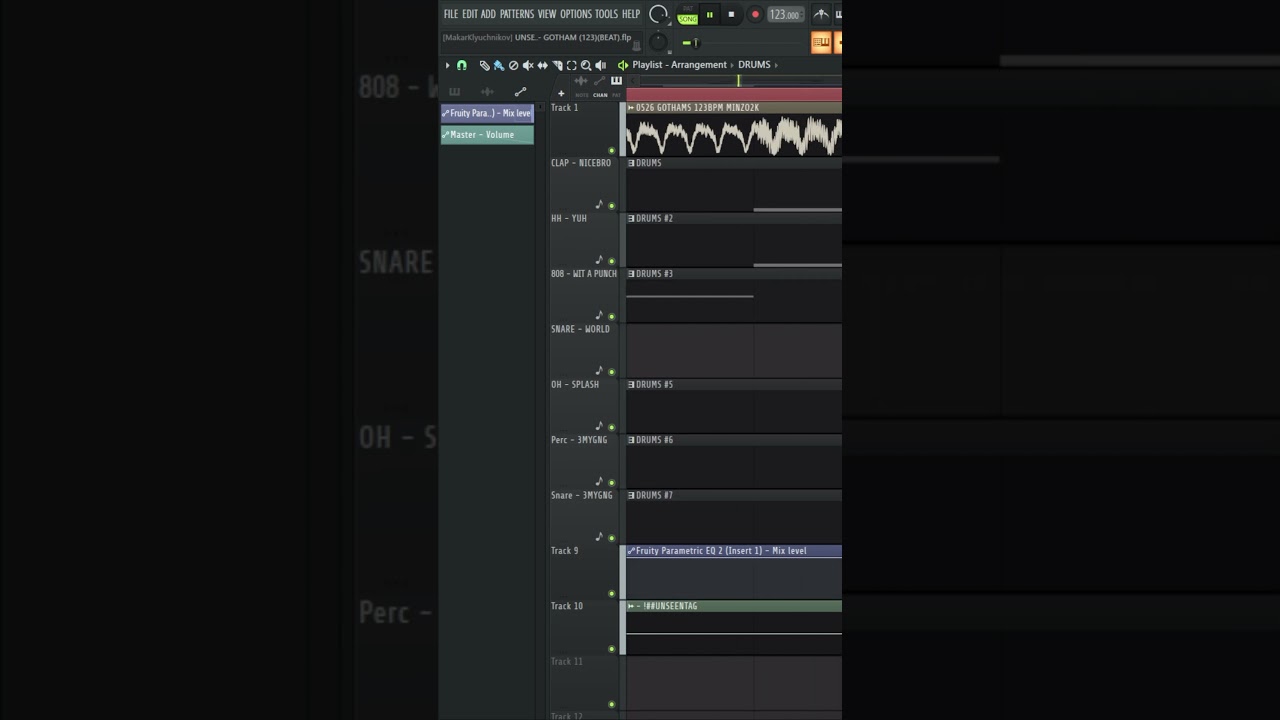Click note icon on HH - YUH track
This screenshot has height=720, width=1280.
pos(599,259)
